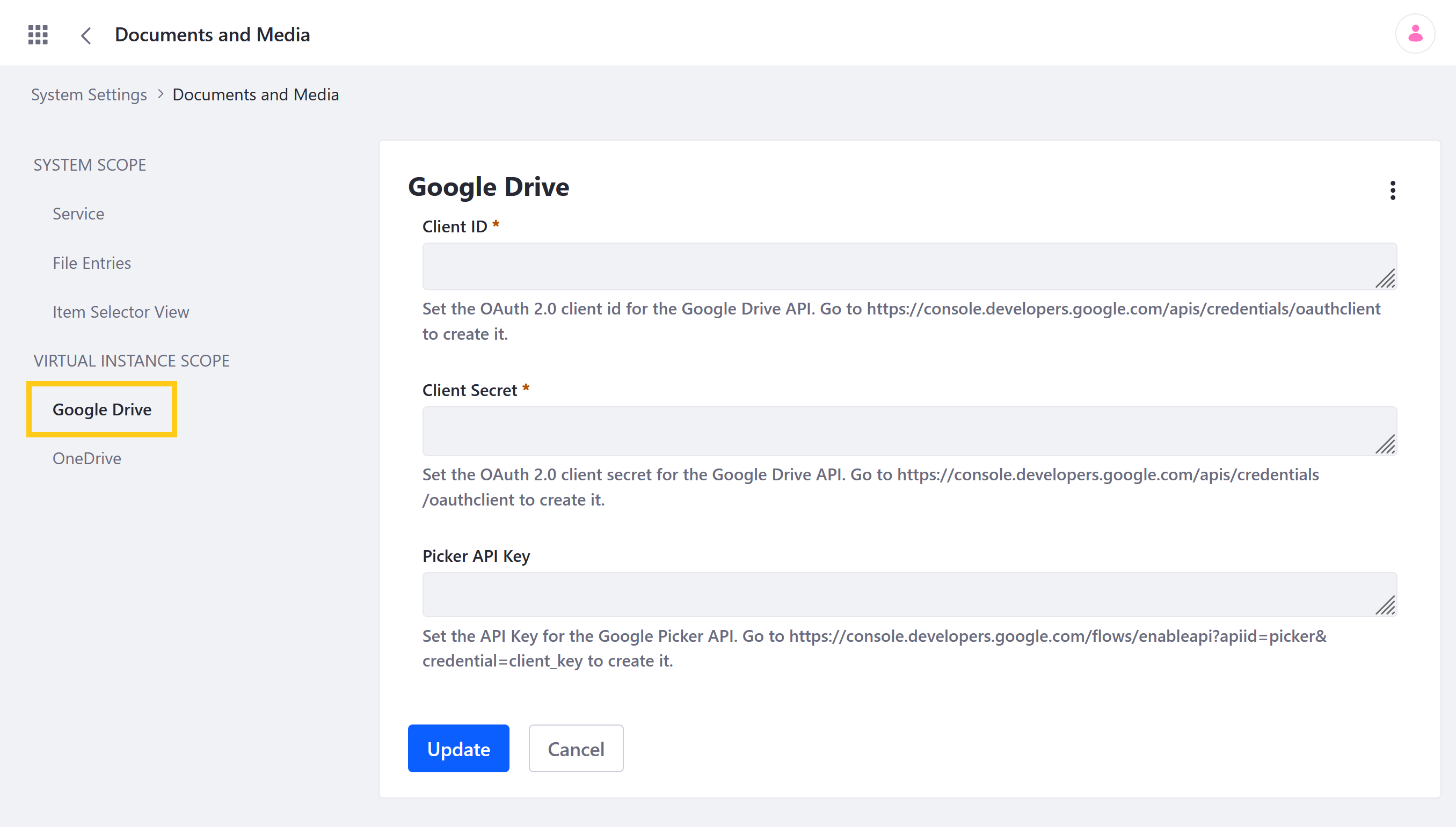Click the Client Secret input field
This screenshot has width=1456, height=827.
(909, 430)
